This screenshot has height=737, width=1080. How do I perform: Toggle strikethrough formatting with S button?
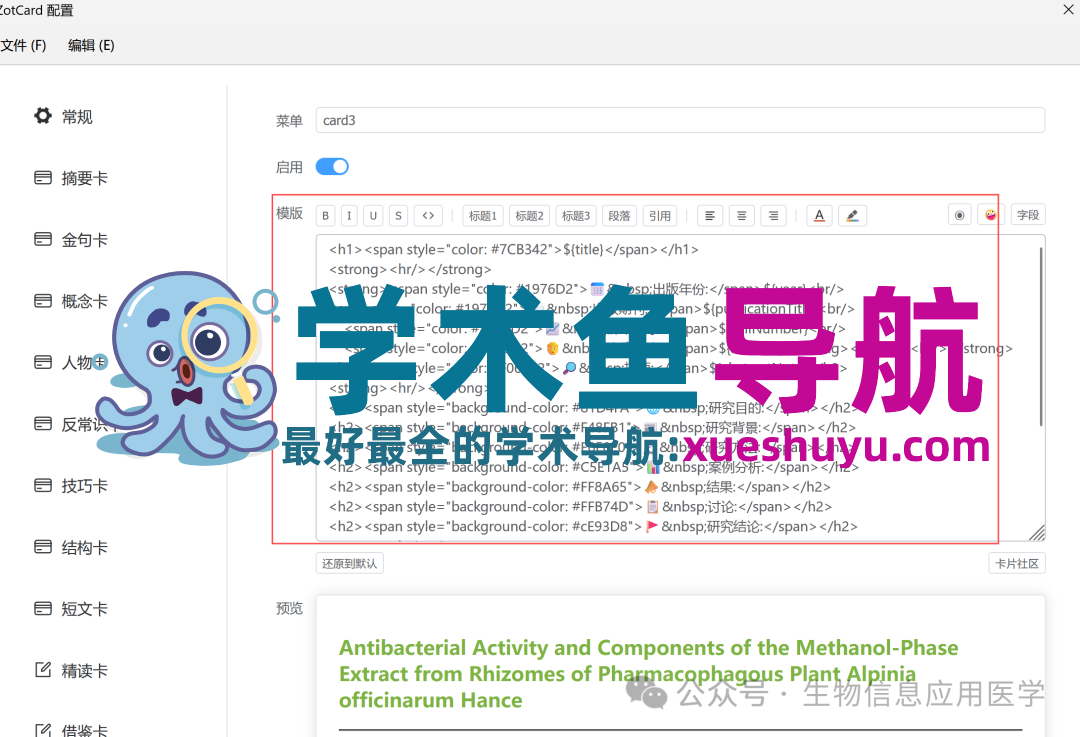point(398,216)
